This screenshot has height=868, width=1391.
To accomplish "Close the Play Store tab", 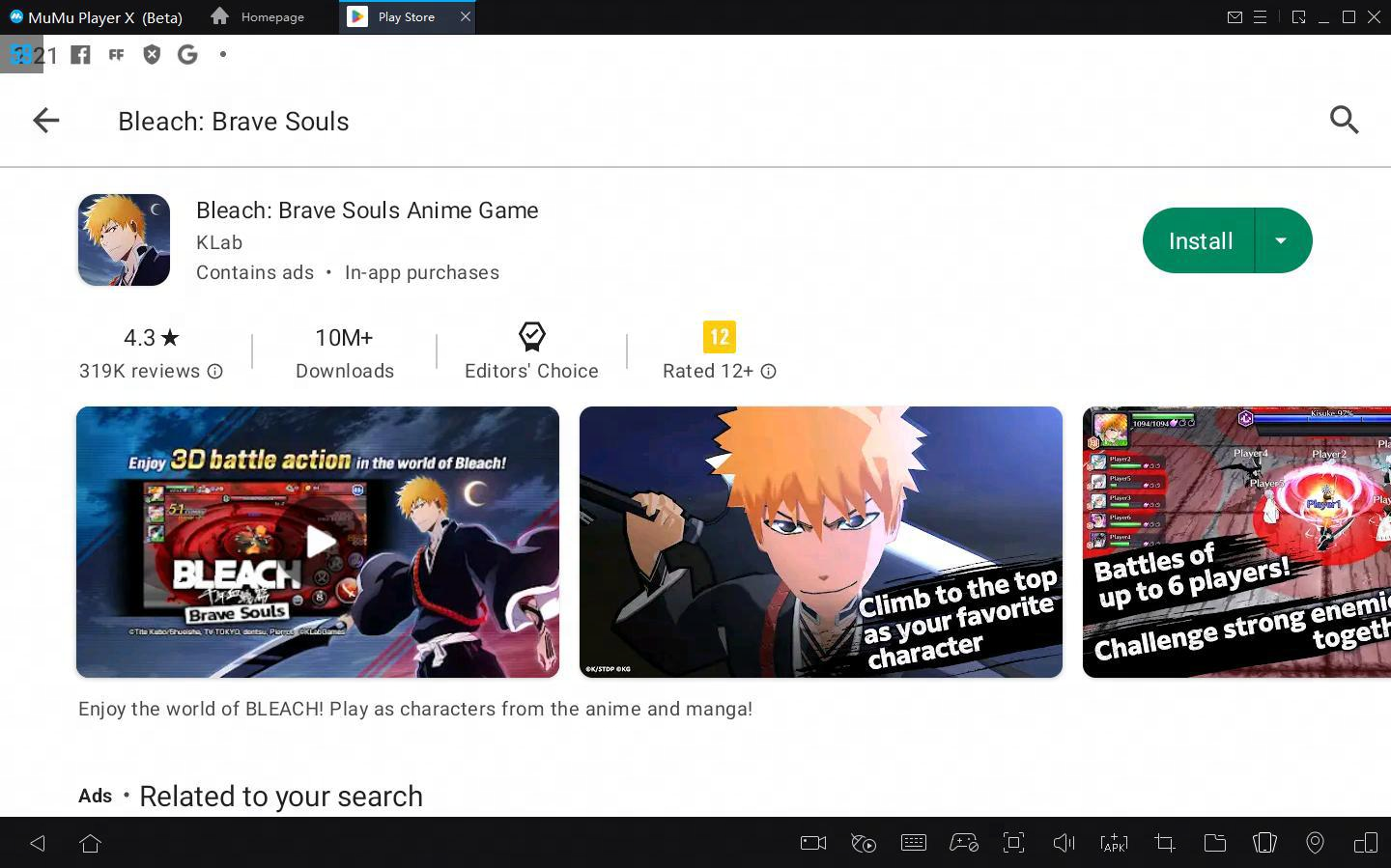I will [x=465, y=17].
